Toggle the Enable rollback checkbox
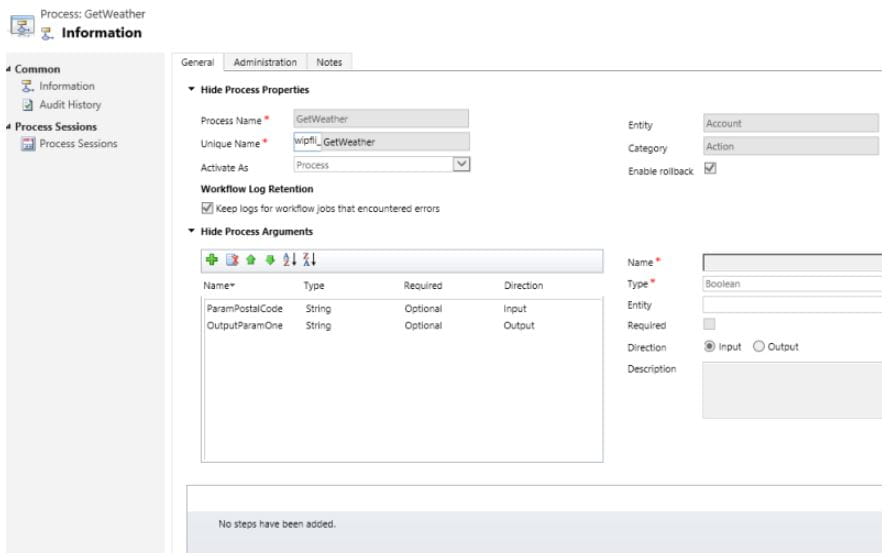 pyautogui.click(x=710, y=169)
